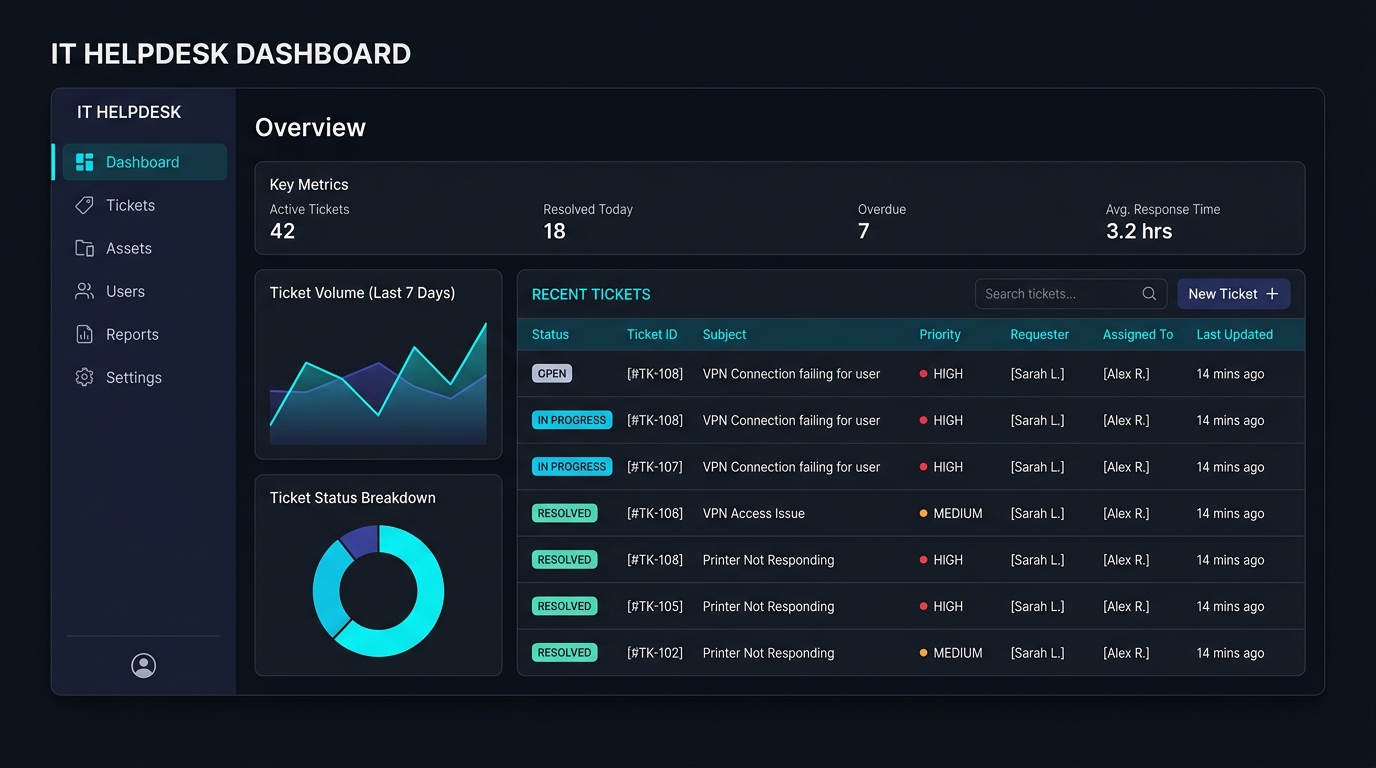
Task: Click the Active Tickets value 42
Action: click(x=282, y=231)
